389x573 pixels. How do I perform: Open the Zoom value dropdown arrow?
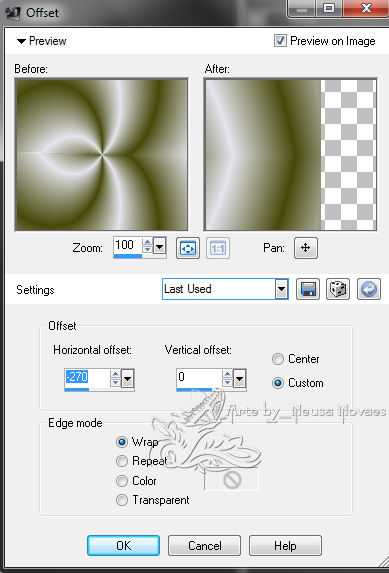[160, 247]
